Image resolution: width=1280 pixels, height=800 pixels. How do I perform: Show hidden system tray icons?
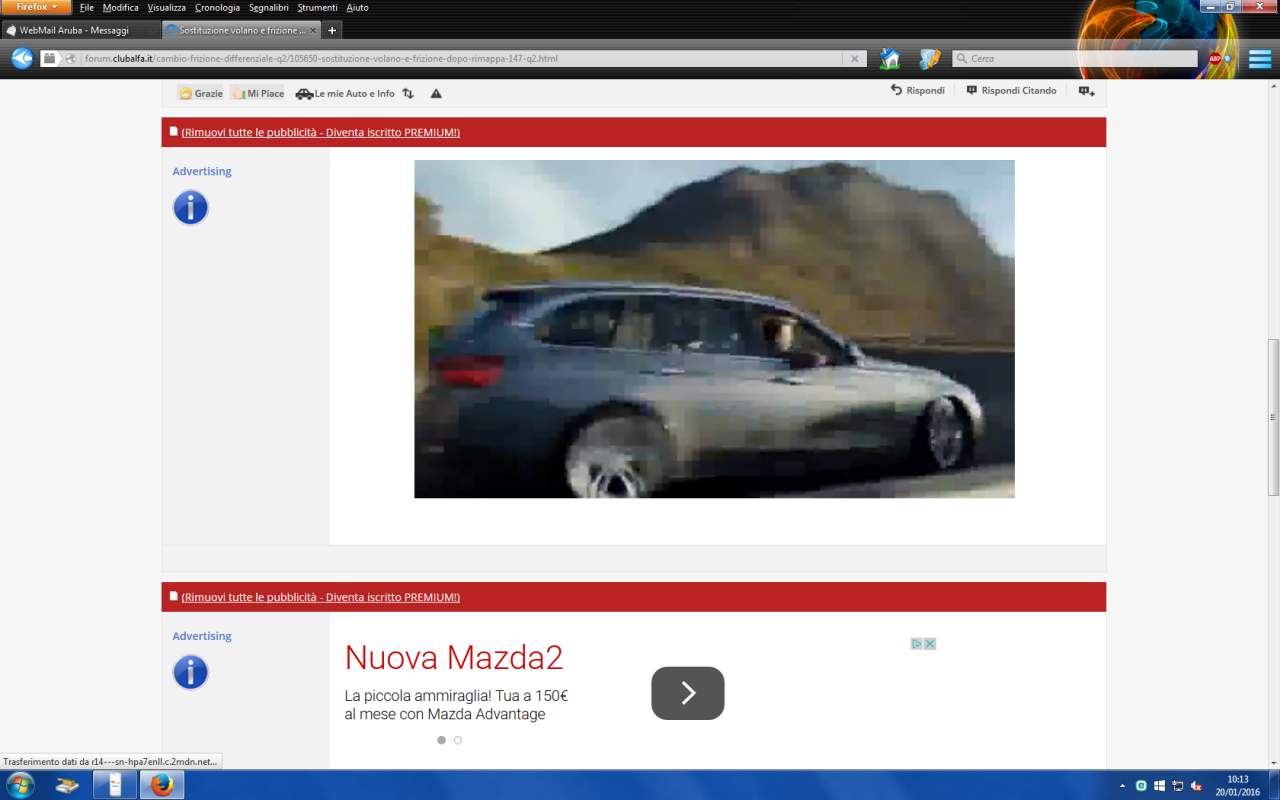1122,786
